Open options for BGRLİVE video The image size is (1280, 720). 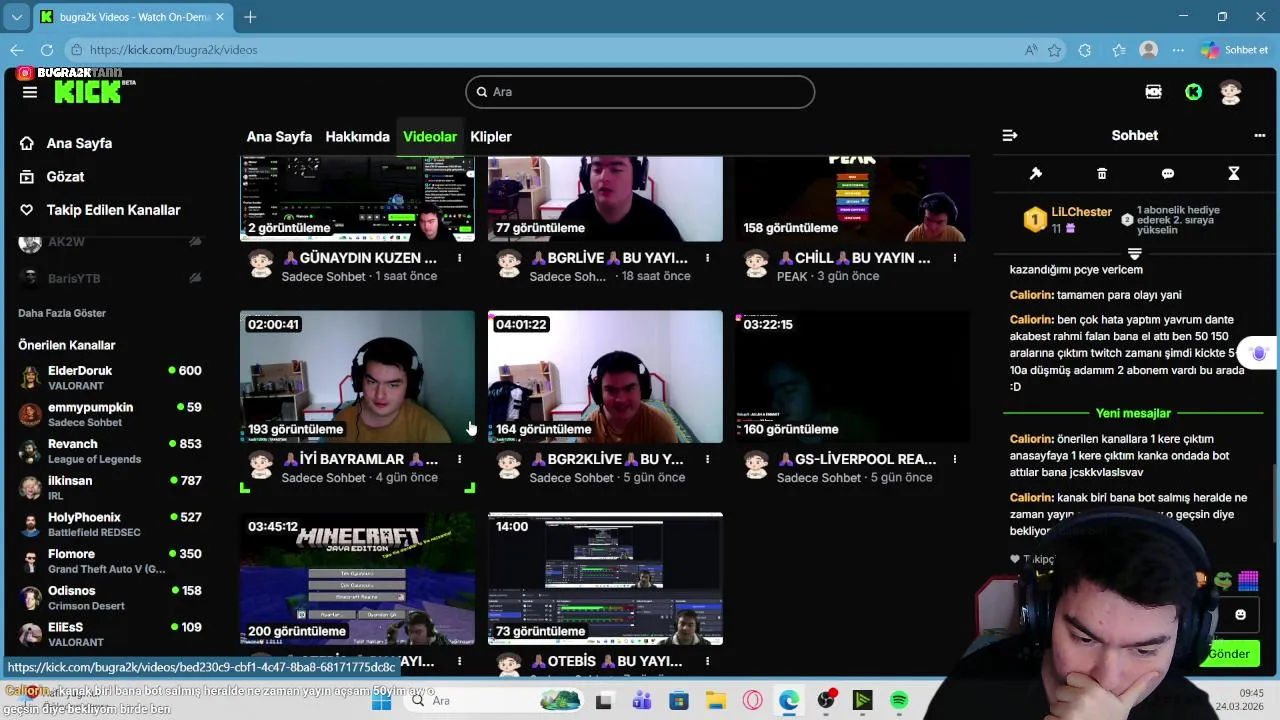coord(708,258)
